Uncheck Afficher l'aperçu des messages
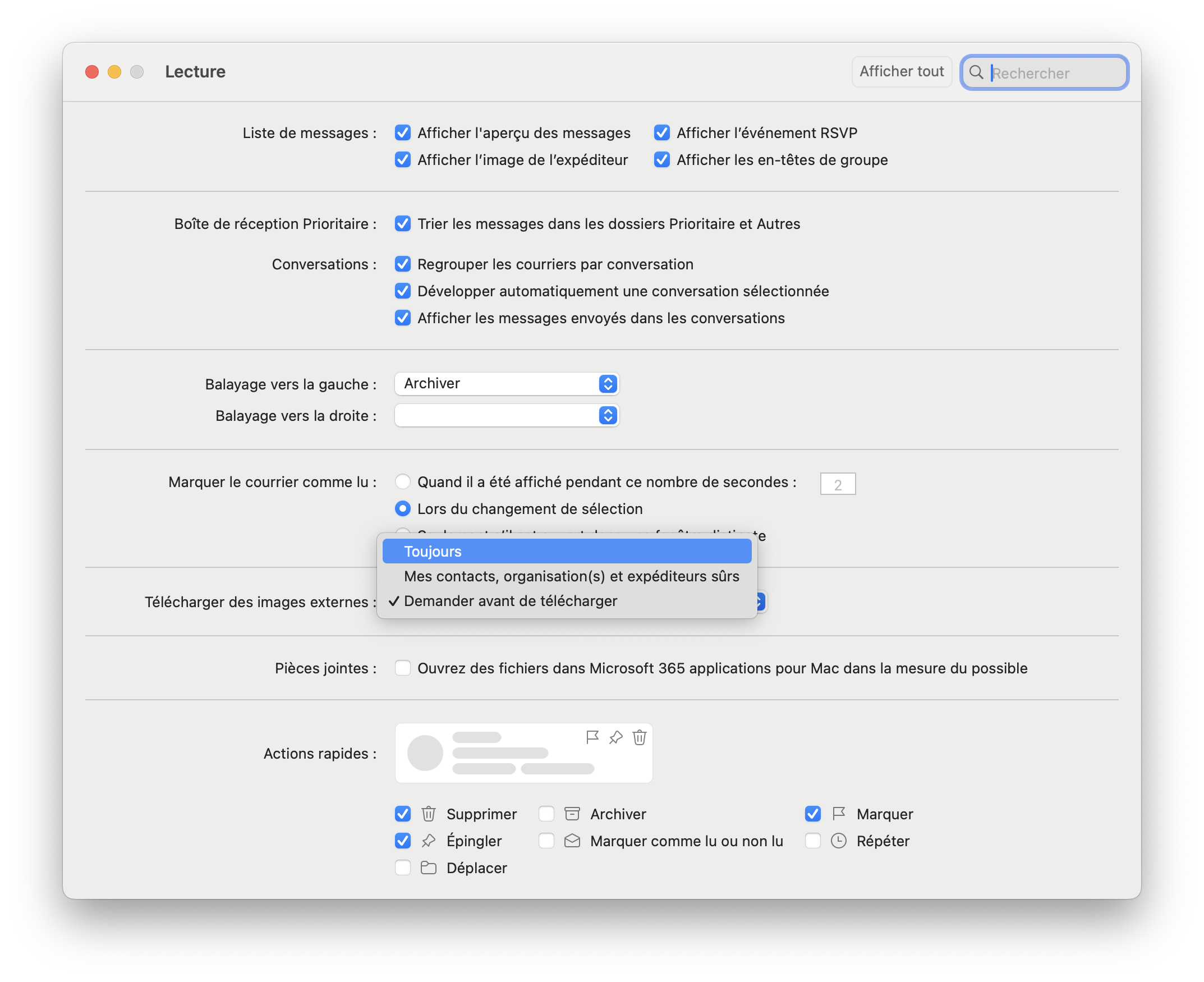Image resolution: width=1204 pixels, height=982 pixels. pos(403,133)
